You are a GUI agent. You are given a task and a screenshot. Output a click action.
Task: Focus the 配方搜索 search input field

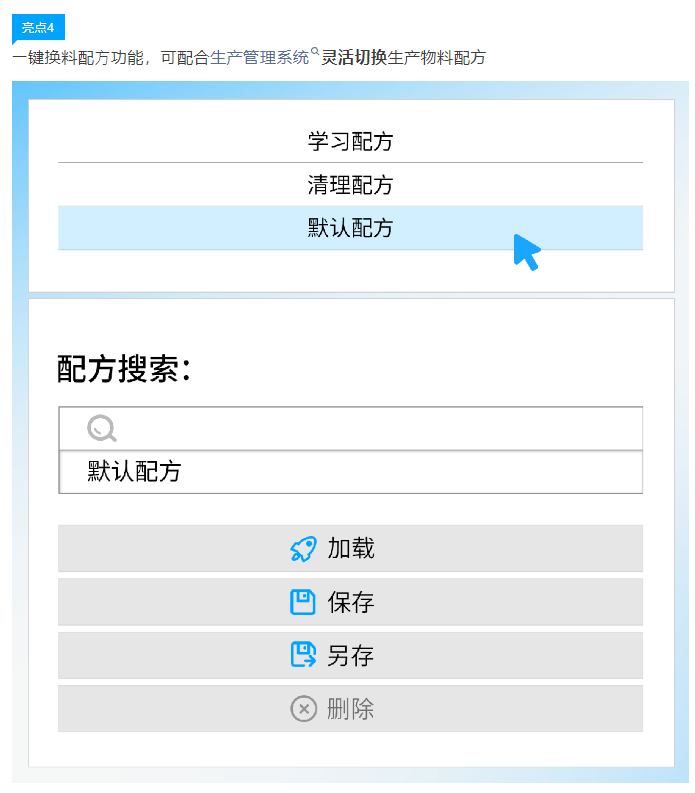[351, 428]
